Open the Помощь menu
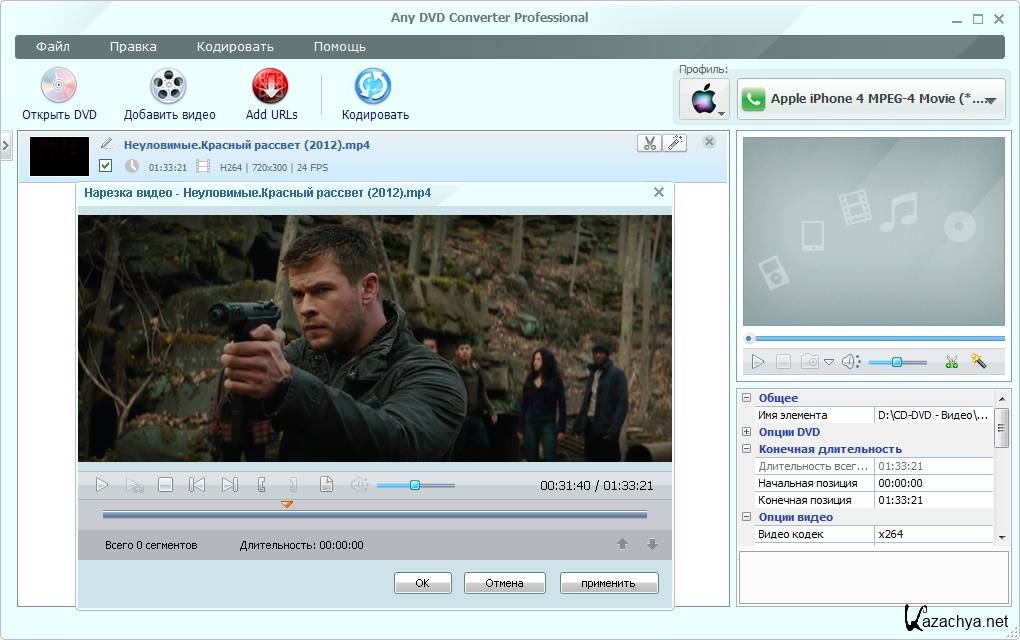Screen dimensions: 1020x640 [339, 46]
